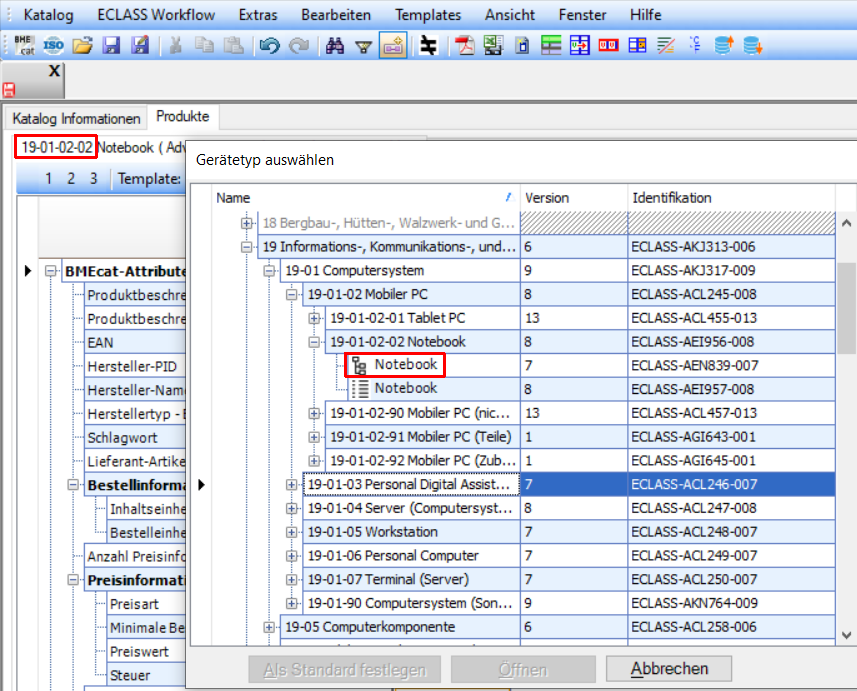This screenshot has width=857, height=691.
Task: Collapse the BMEcat-Attribute tree node
Action: [51, 271]
